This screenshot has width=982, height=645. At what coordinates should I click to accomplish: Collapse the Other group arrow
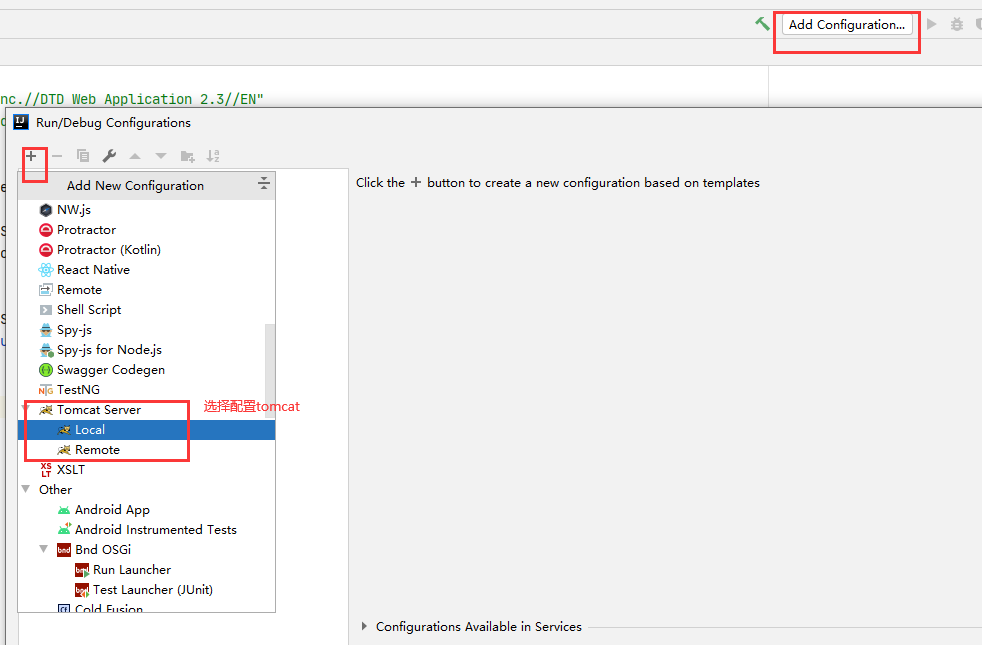coord(26,489)
